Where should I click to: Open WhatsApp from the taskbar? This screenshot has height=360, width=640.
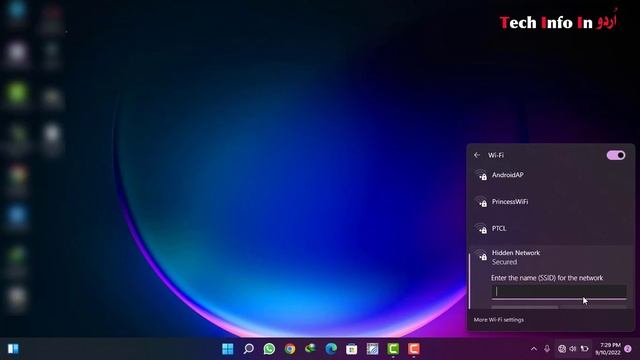[269, 349]
